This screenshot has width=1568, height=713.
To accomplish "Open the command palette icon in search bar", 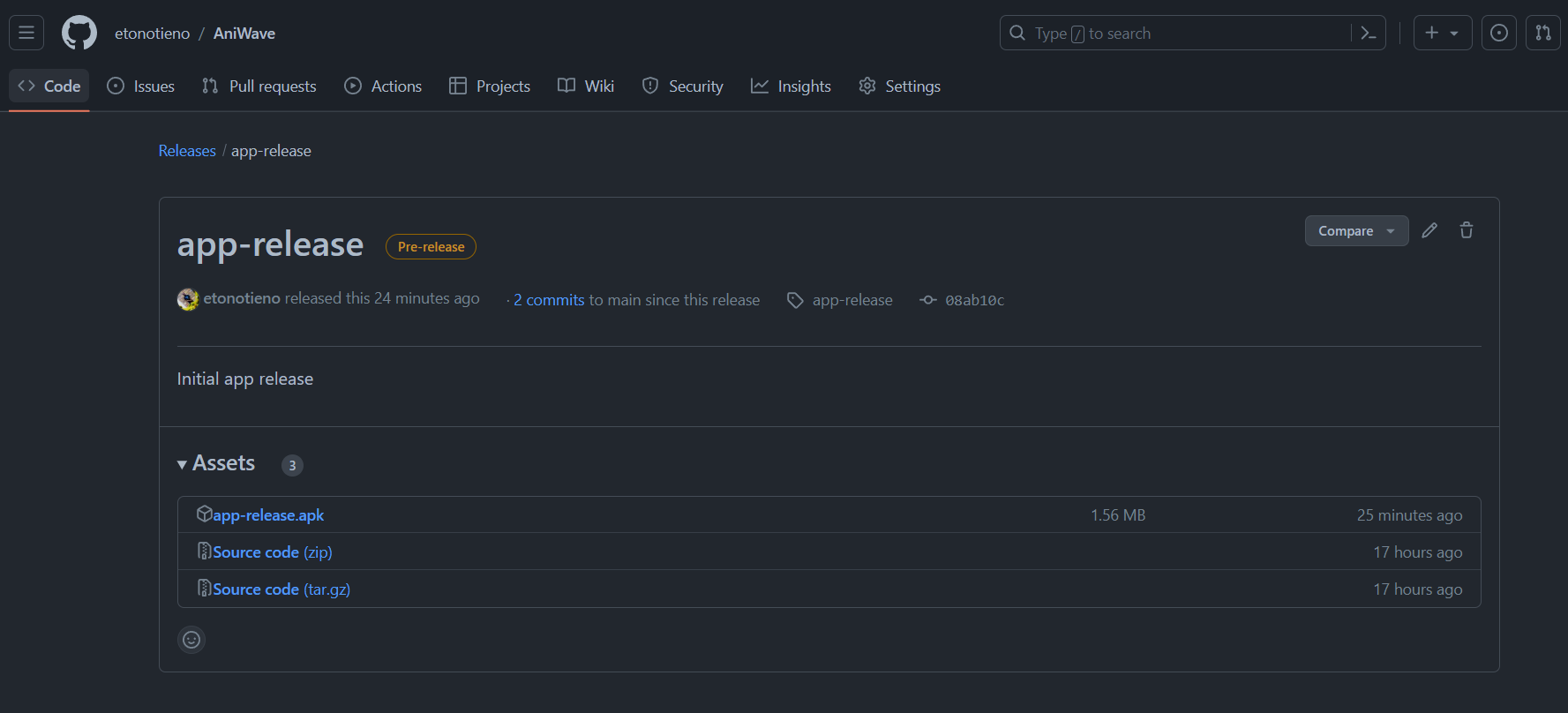I will [x=1369, y=33].
